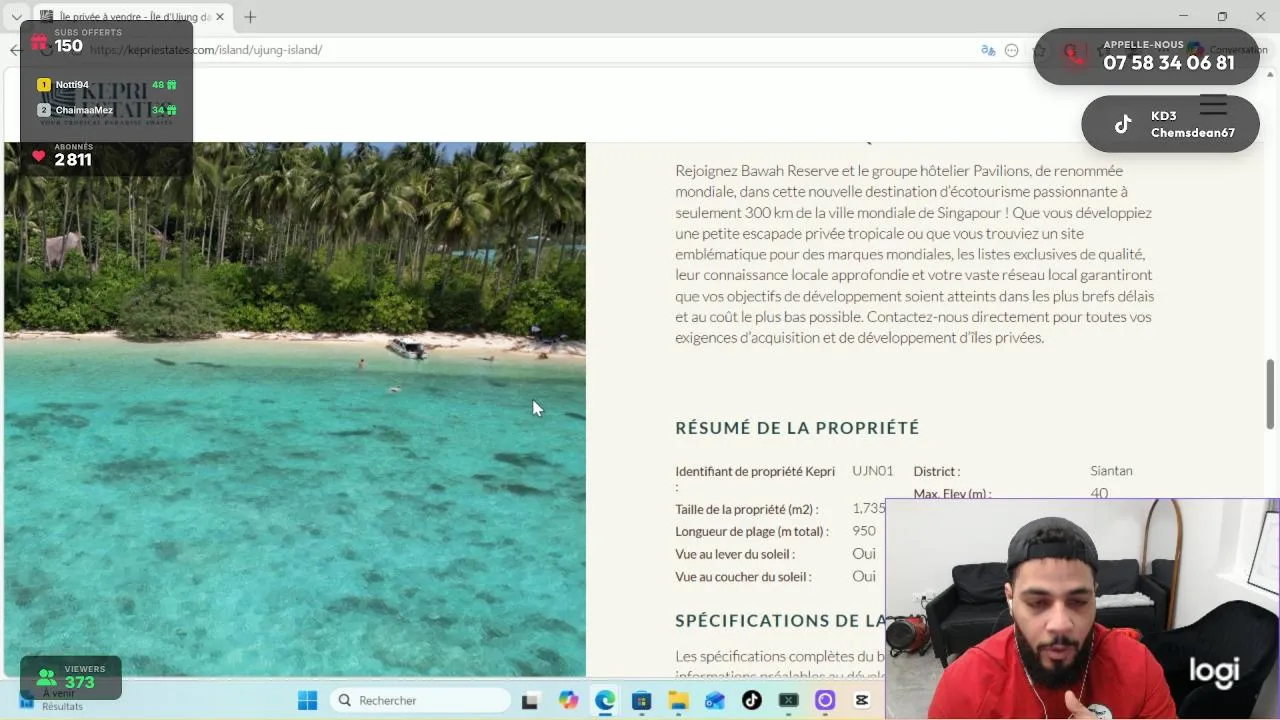The image size is (1280, 720).
Task: Open Outlook from the taskbar
Action: tap(715, 700)
